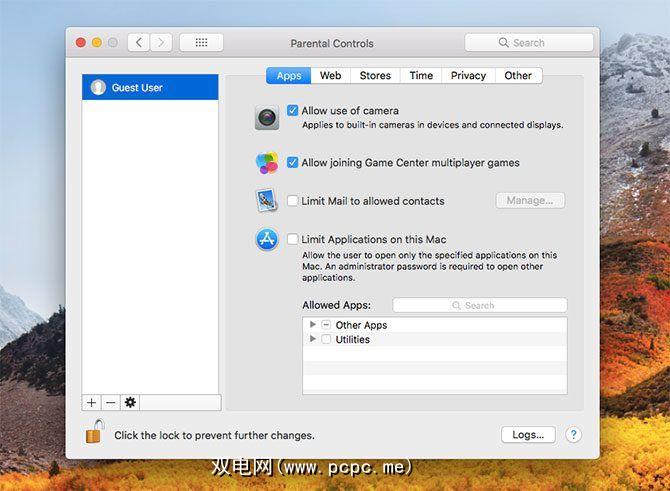This screenshot has width=670, height=491.
Task: Click the Parental Controls toolbar search field
Action: tap(529, 42)
